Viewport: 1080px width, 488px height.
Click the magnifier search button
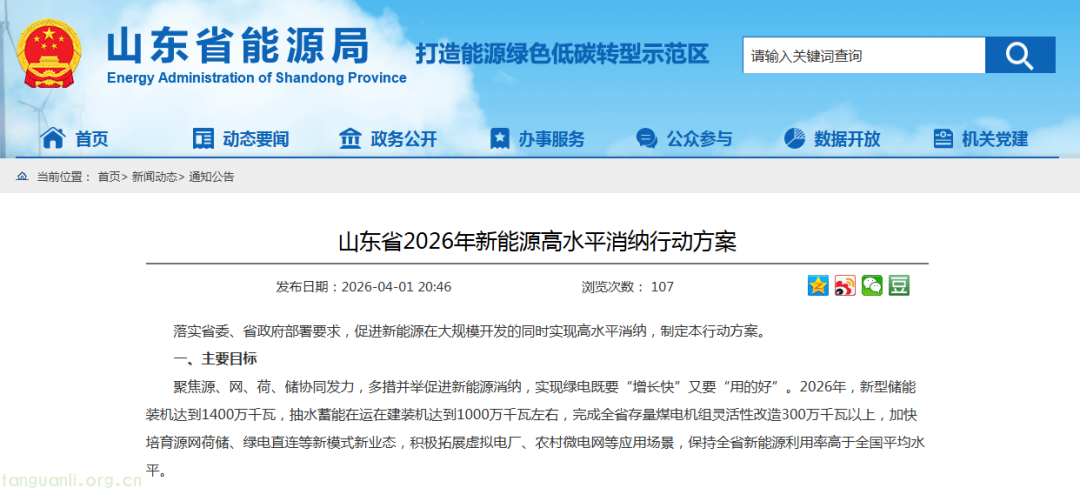(1019, 55)
